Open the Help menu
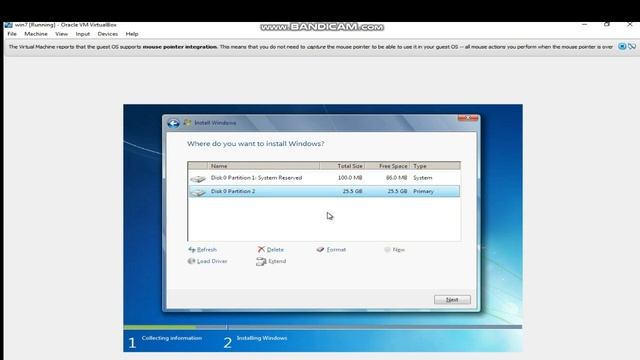This screenshot has height=360, width=640. coord(132,34)
